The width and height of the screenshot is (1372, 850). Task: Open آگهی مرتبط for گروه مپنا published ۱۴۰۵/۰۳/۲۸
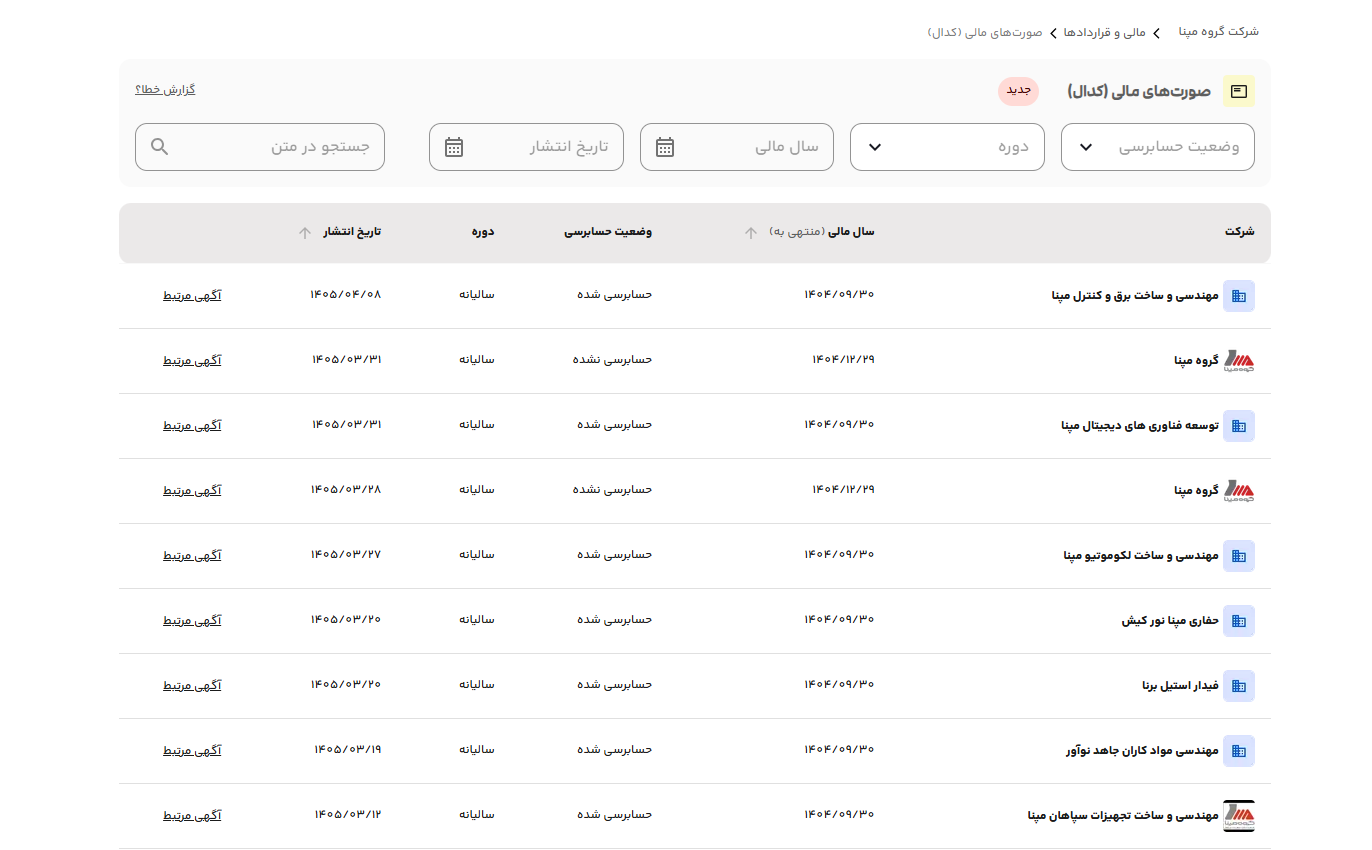click(x=193, y=491)
